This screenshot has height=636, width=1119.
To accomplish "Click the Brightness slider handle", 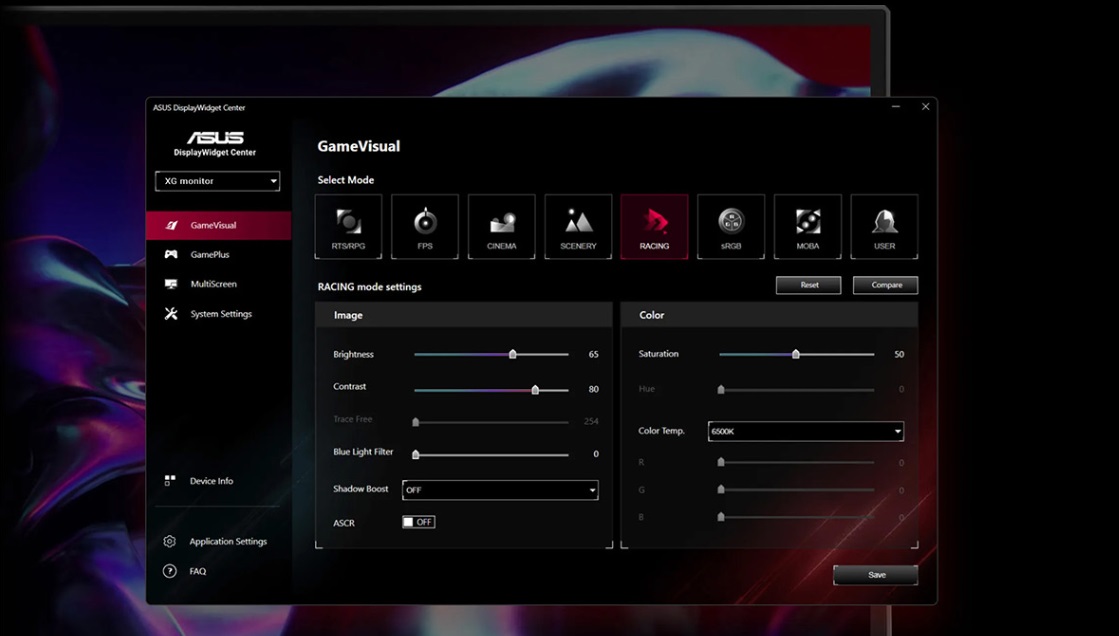I will pos(513,354).
